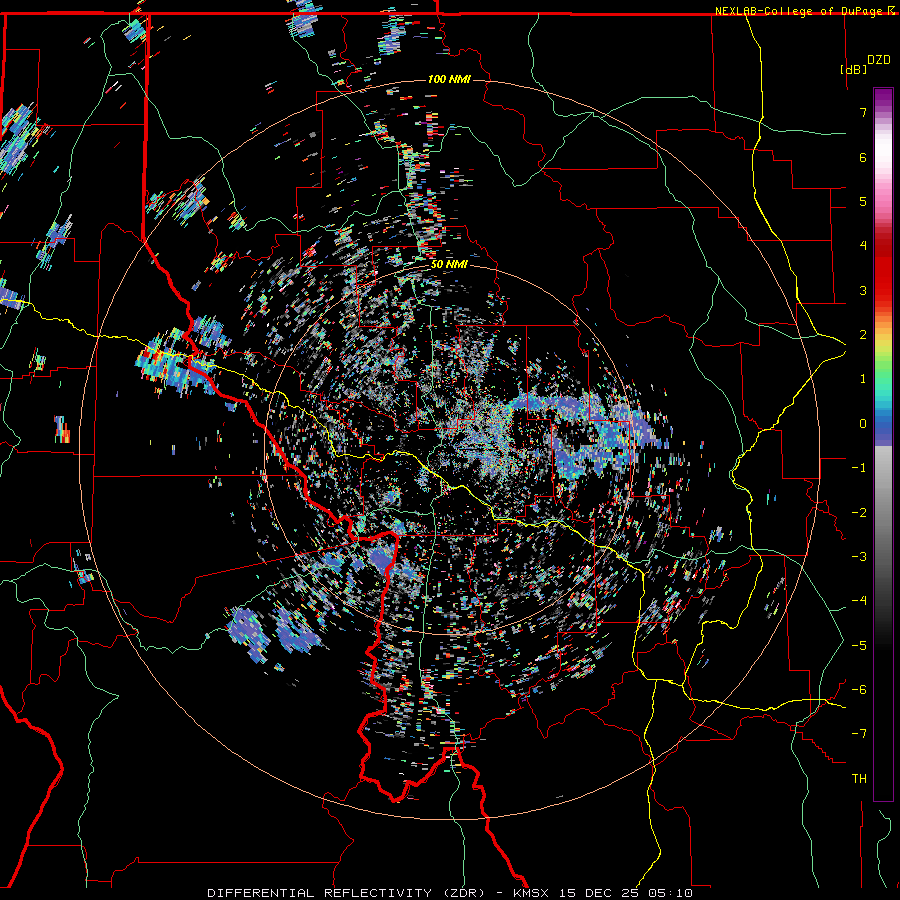Image resolution: width=900 pixels, height=900 pixels.
Task: Click the '15 DEC 25 05:10' timestamp
Action: [627, 893]
